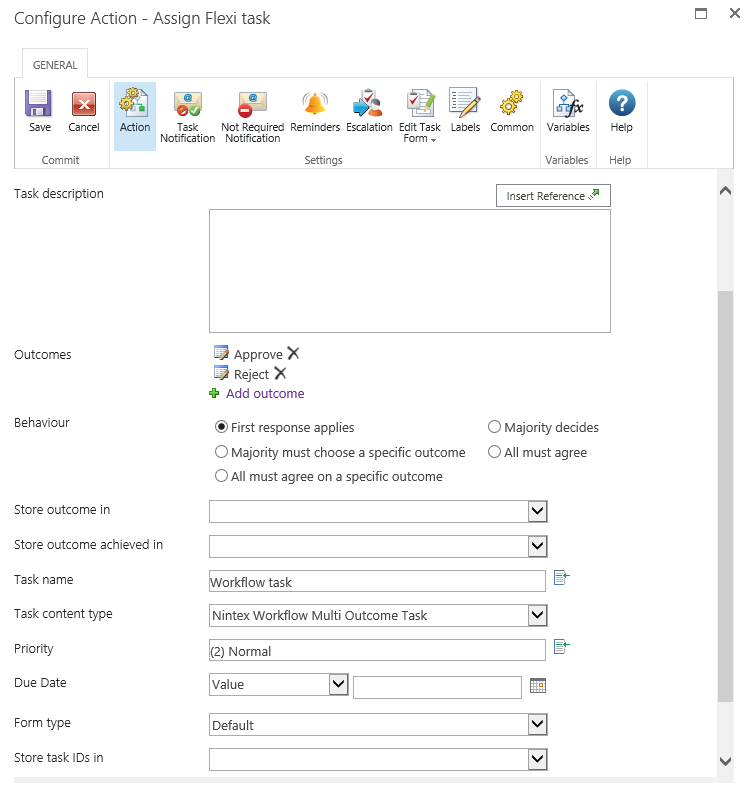Screen dimensions: 747x786
Task: Open the Task content type dropdown
Action: point(537,615)
